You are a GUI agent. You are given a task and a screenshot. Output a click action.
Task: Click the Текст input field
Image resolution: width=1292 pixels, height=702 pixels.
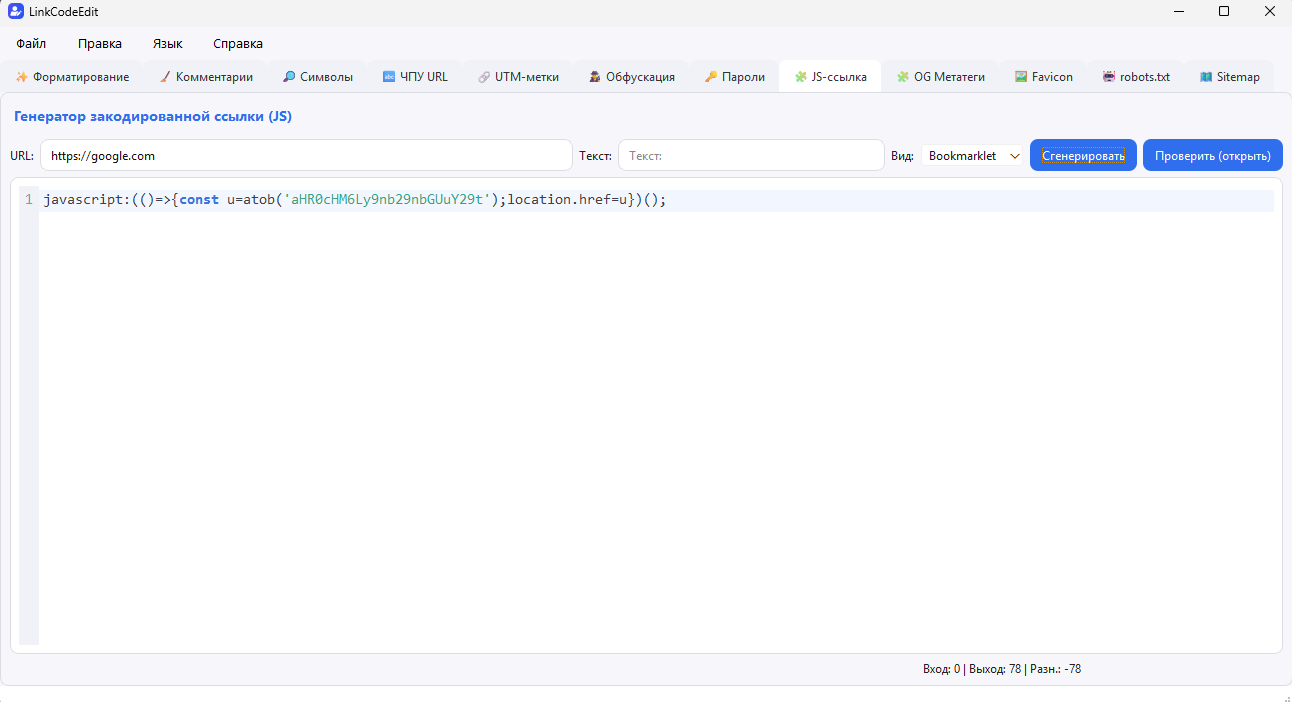point(751,156)
